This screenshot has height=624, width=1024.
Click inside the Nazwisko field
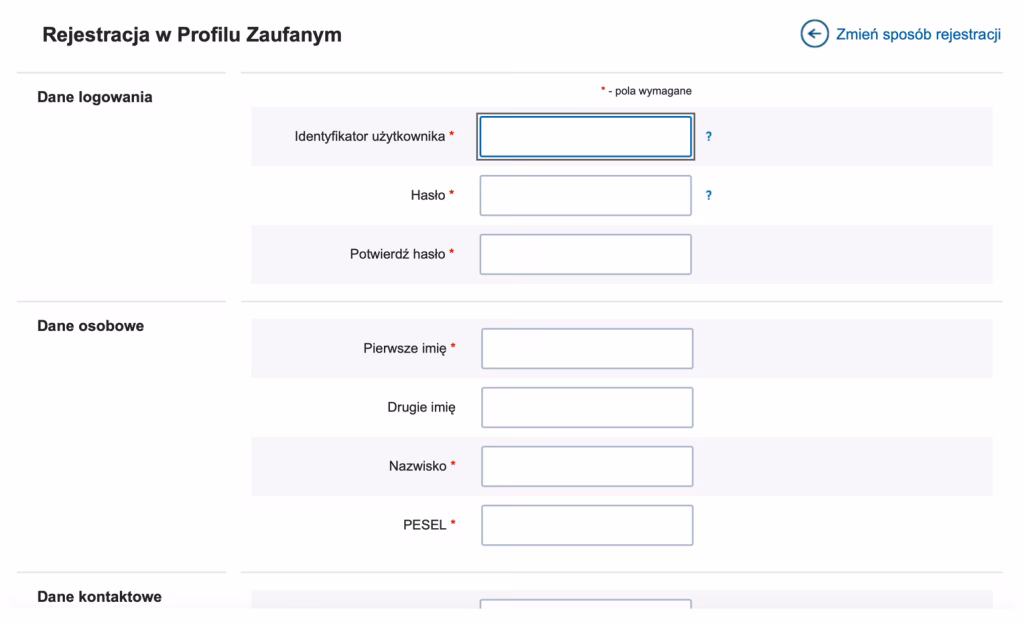click(587, 466)
